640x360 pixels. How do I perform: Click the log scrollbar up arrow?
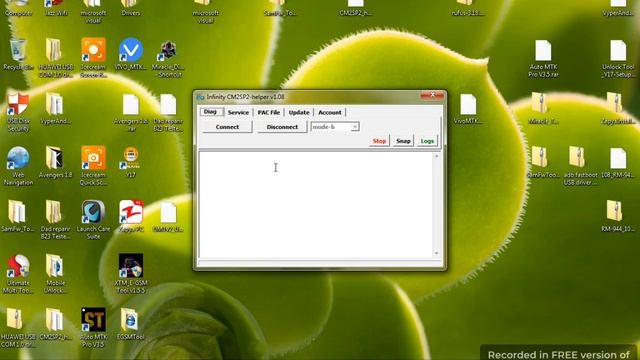point(436,156)
